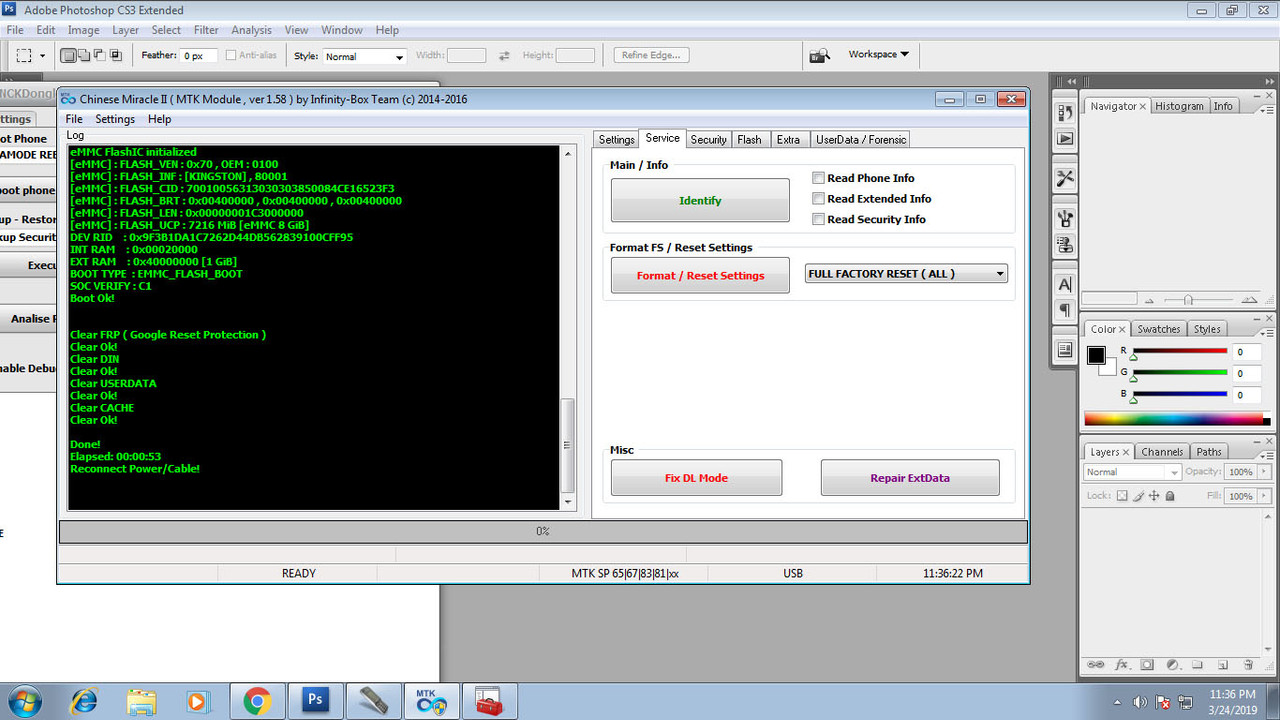The image size is (1280, 720).
Task: Toggle the Anti-alias checkbox
Action: pos(231,56)
